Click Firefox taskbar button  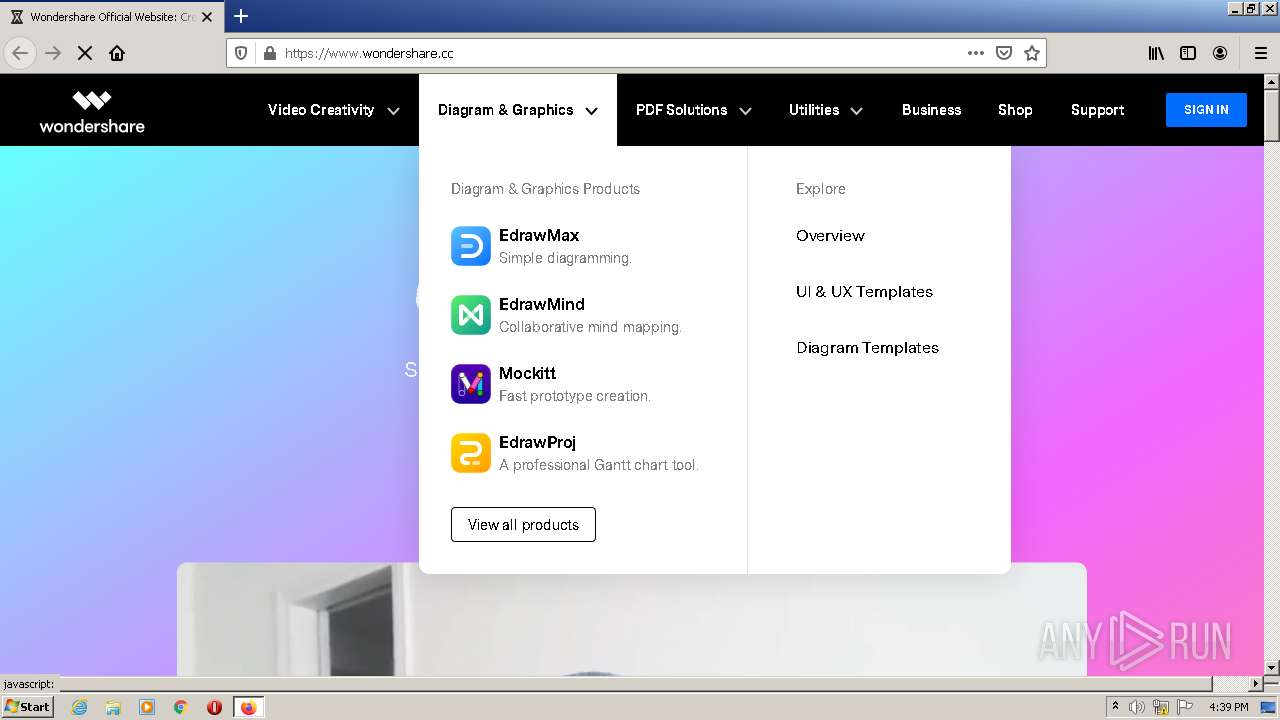248,707
